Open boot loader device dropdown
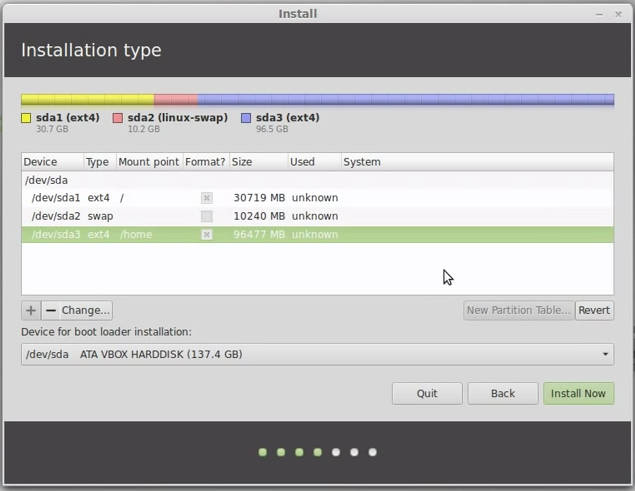This screenshot has height=491, width=635. [317, 354]
